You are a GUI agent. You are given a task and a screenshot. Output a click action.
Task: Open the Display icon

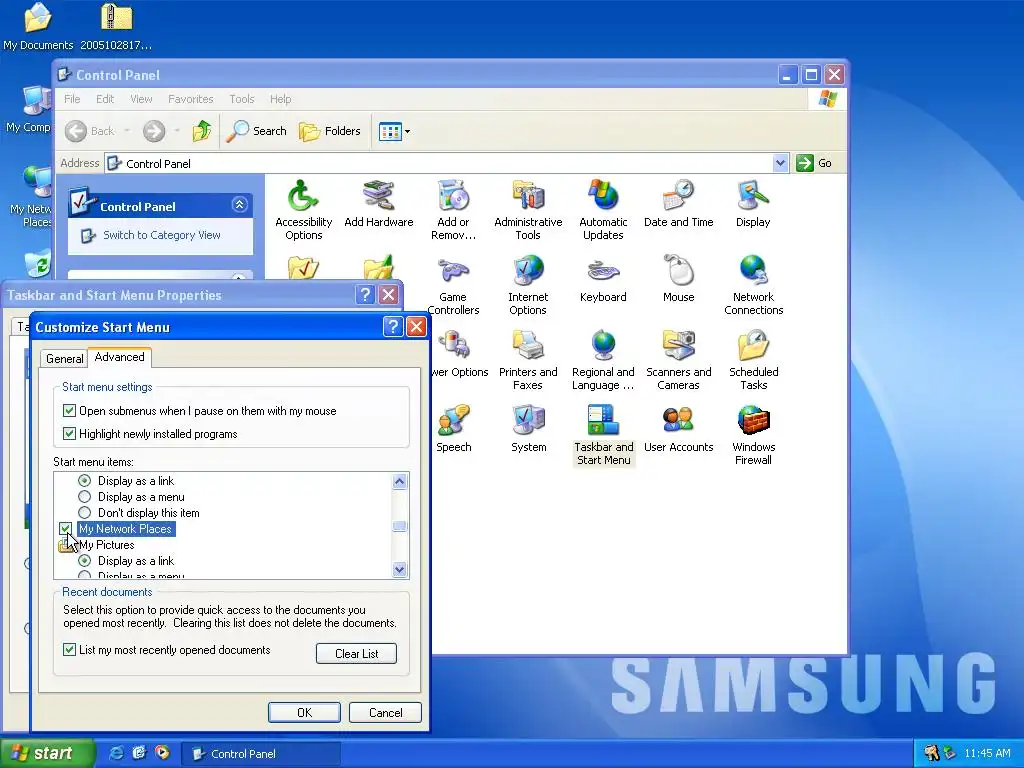pos(753,204)
